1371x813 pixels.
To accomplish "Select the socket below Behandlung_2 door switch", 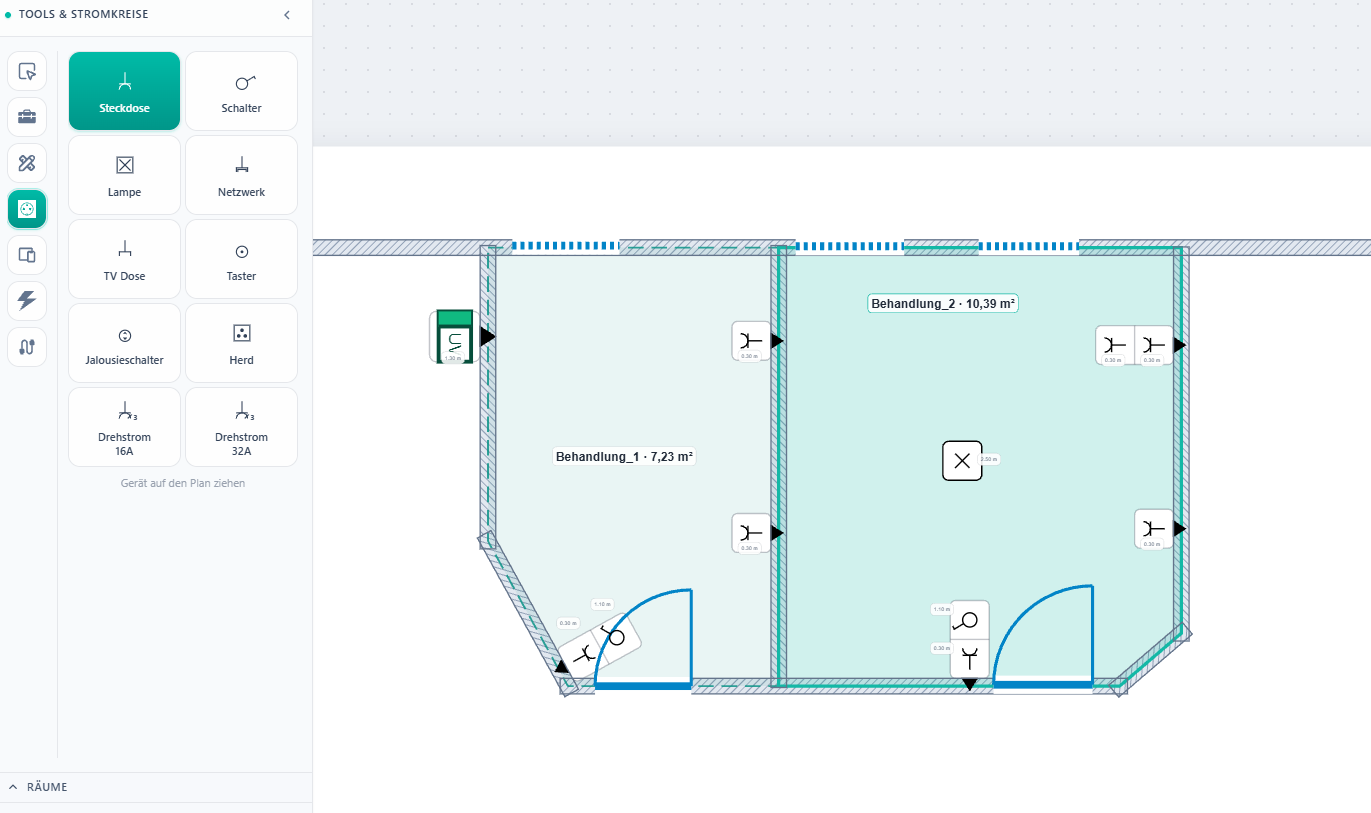I will [x=969, y=658].
